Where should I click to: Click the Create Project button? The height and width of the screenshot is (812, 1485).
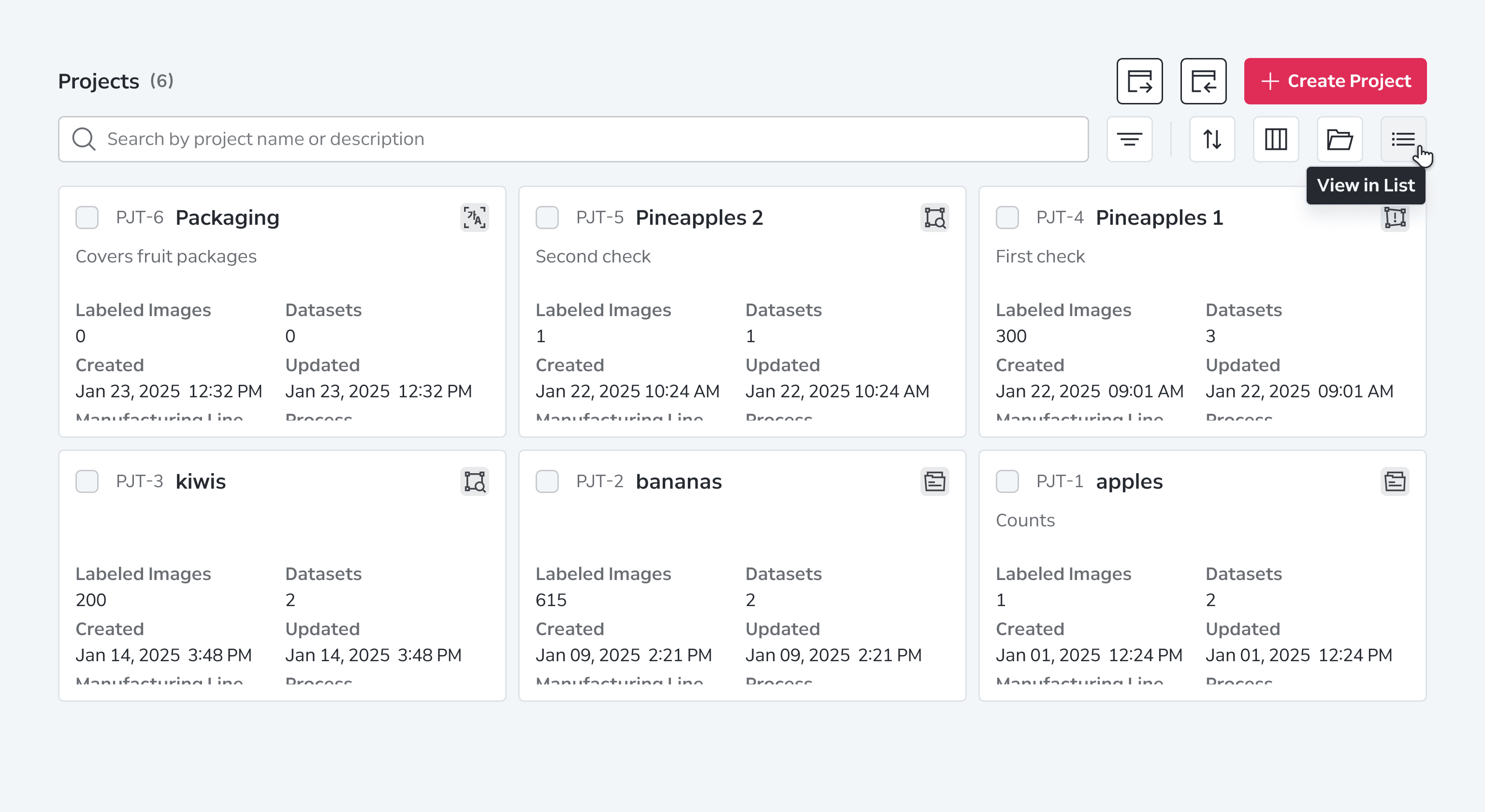tap(1335, 81)
